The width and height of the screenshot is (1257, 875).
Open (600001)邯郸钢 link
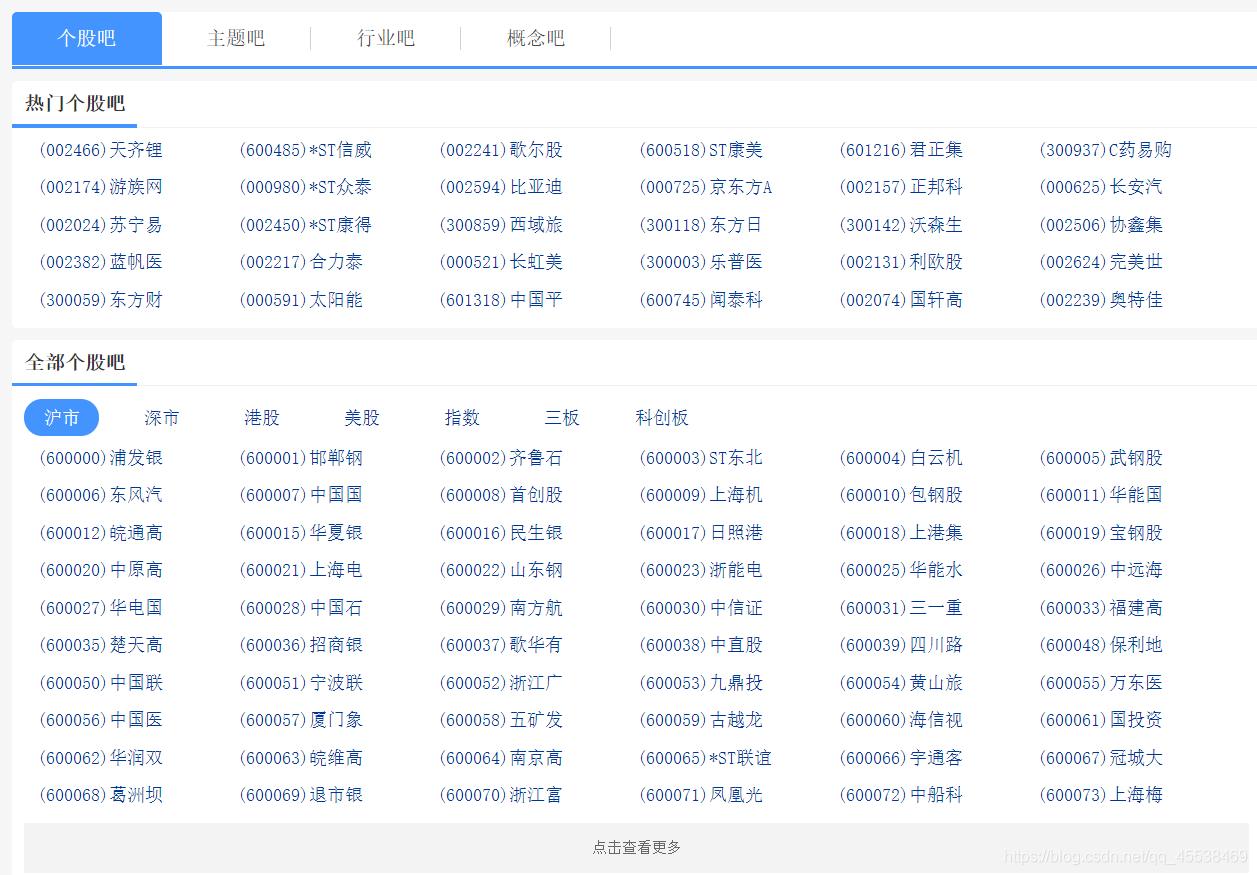(x=301, y=458)
